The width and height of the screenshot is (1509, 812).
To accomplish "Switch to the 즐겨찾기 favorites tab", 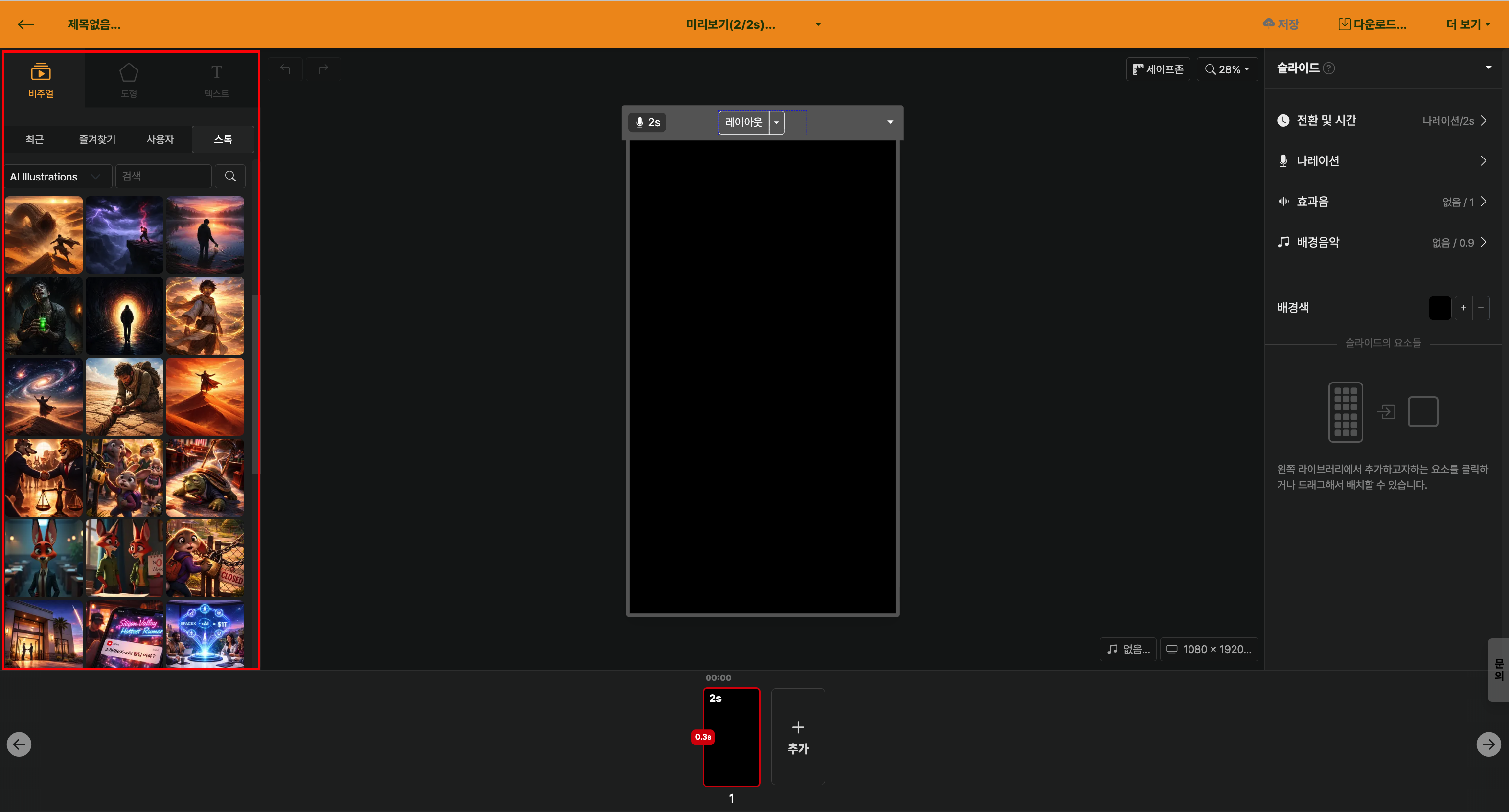I will (97, 139).
